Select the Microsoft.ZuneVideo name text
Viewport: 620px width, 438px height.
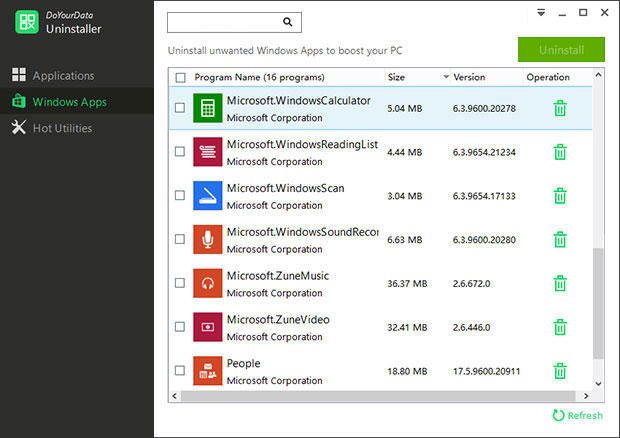tap(278, 320)
